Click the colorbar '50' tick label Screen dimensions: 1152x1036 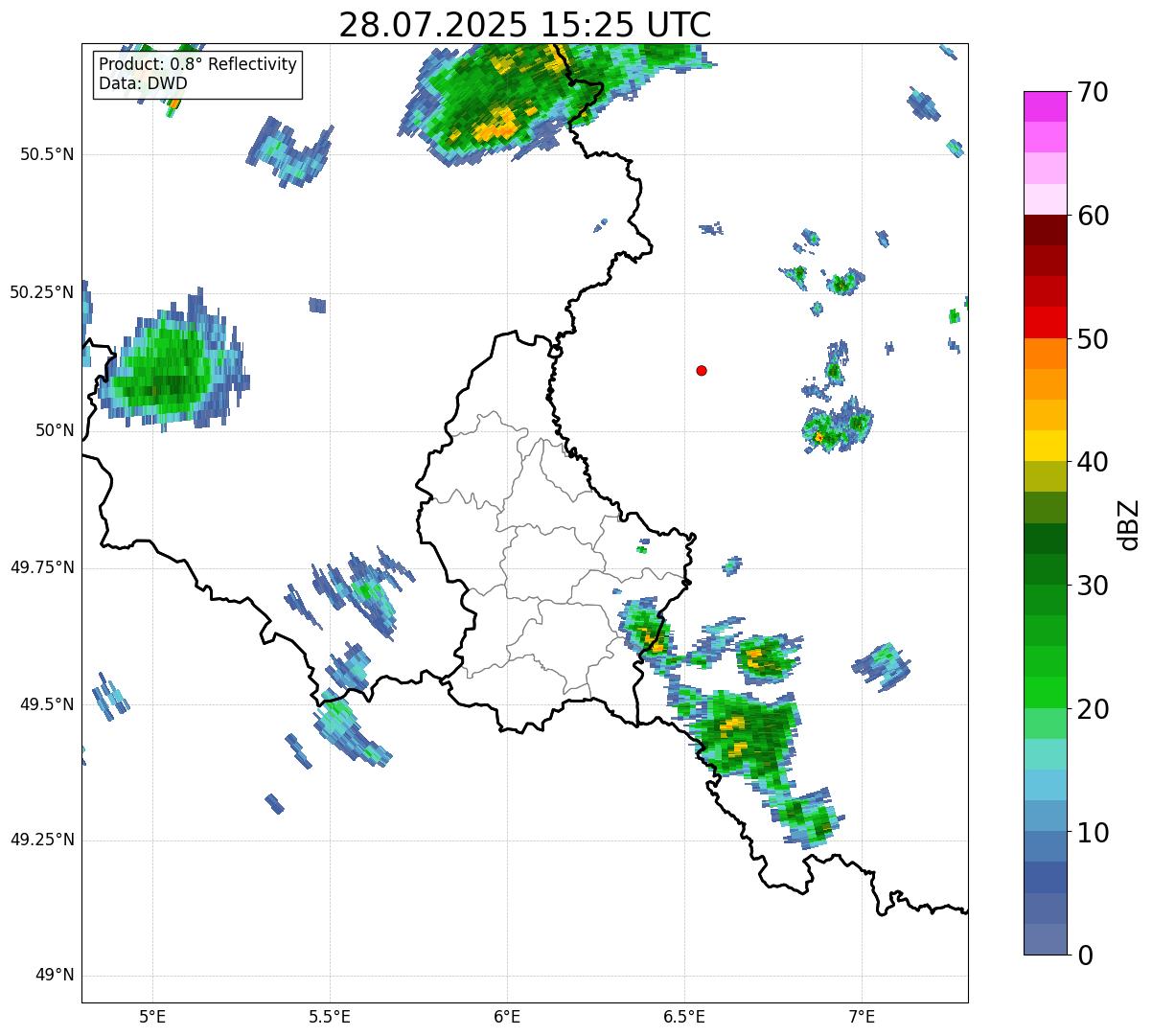(x=1093, y=339)
